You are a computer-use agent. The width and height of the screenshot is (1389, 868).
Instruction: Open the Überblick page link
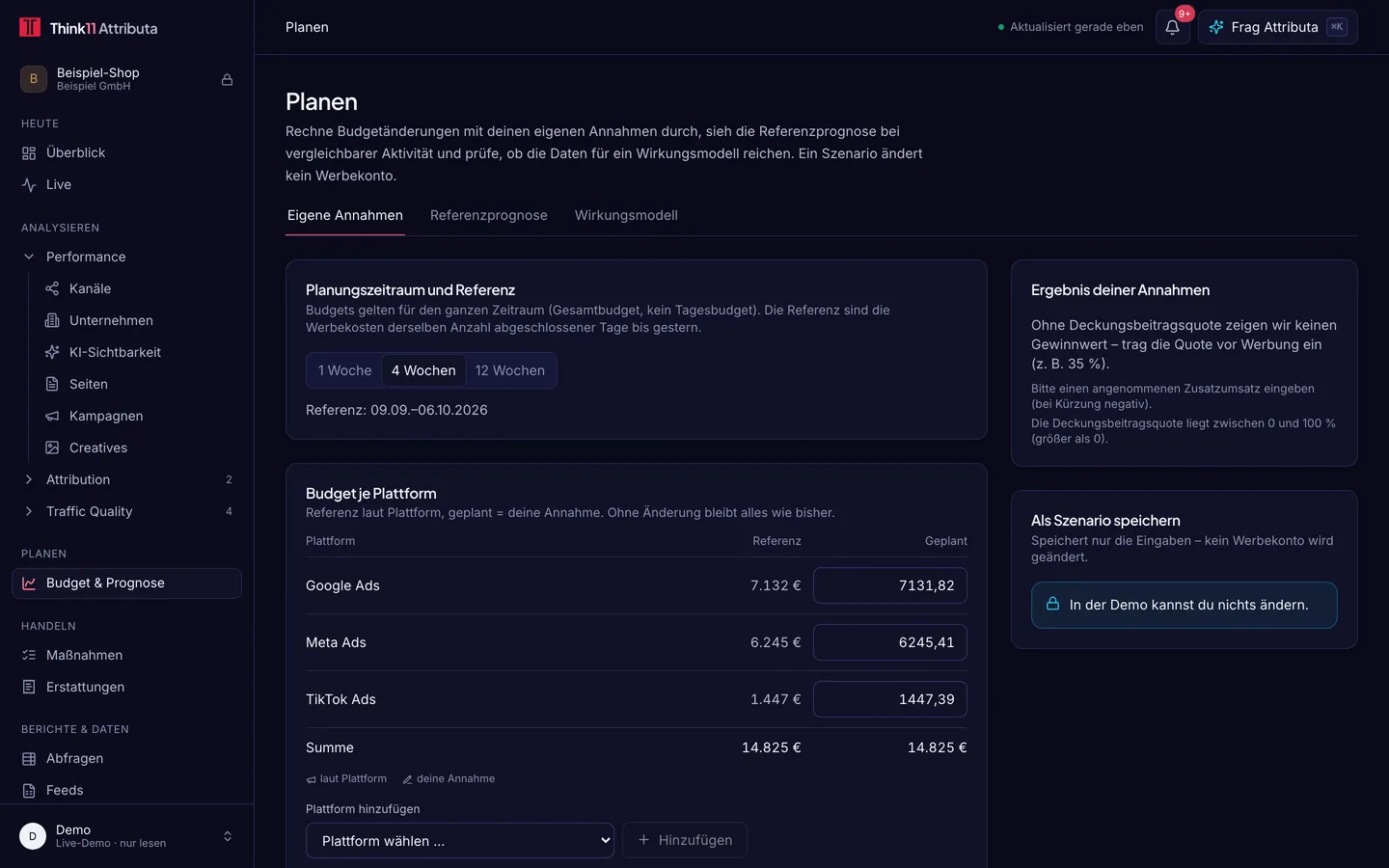(126, 152)
